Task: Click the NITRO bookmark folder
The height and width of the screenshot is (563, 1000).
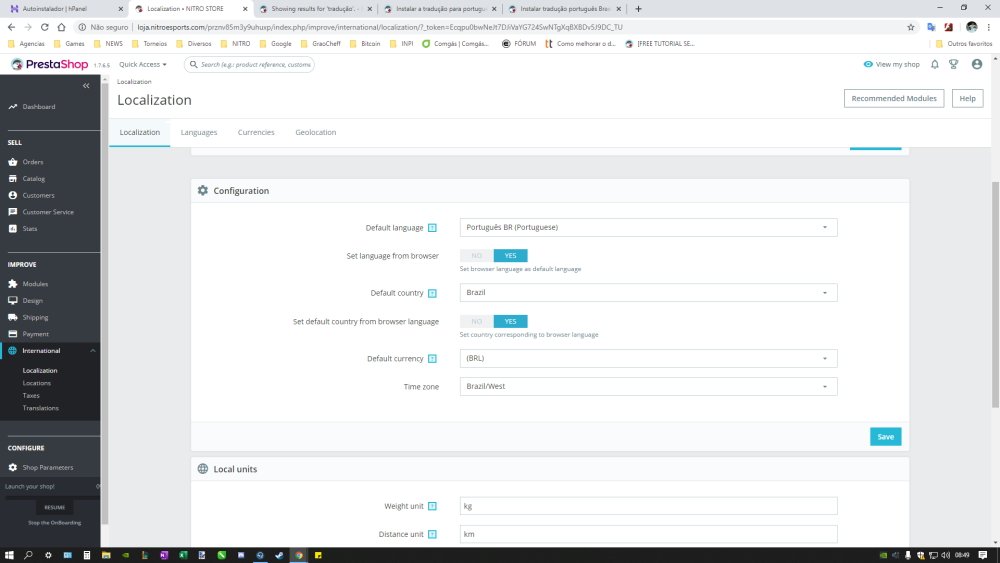Action: coord(235,43)
